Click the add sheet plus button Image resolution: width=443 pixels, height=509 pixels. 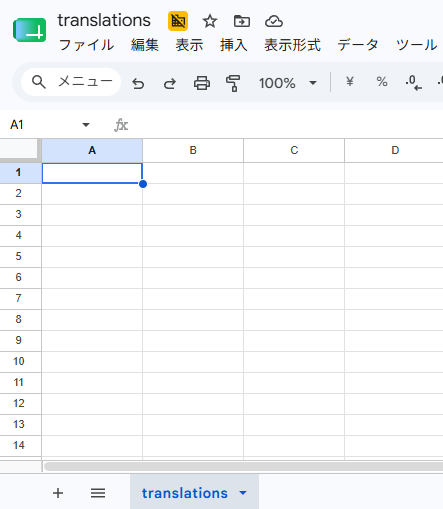point(58,493)
